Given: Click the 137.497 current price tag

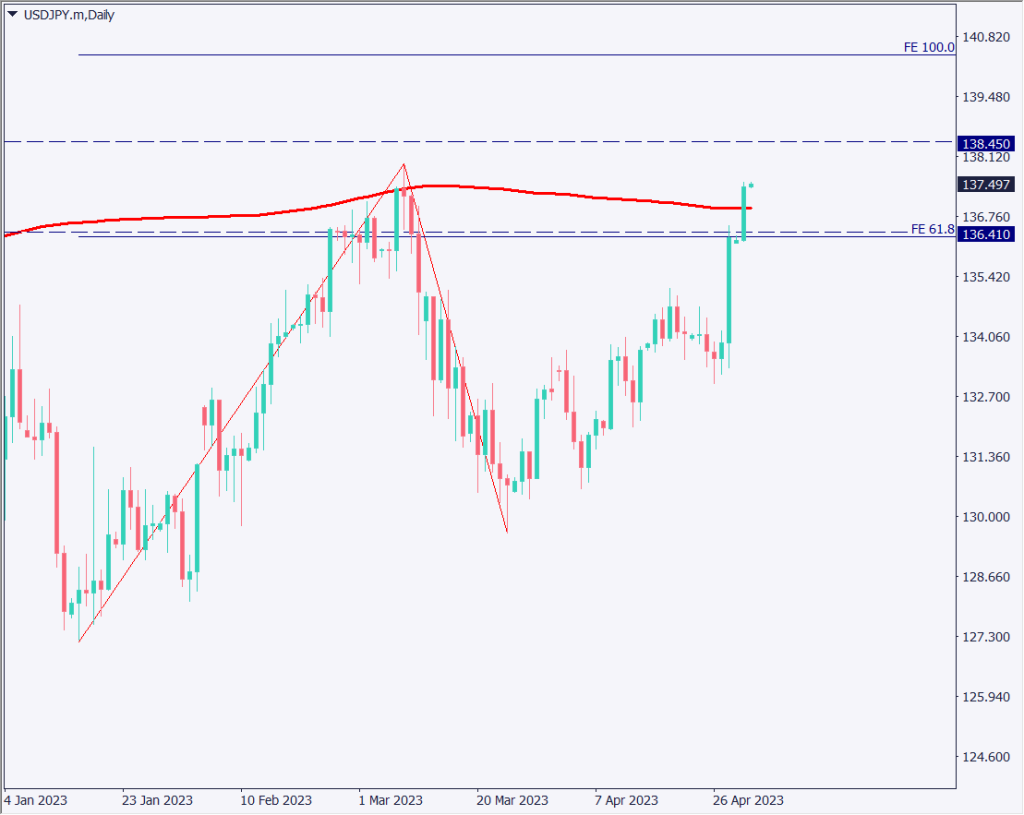Looking at the screenshot, I should pyautogui.click(x=987, y=185).
